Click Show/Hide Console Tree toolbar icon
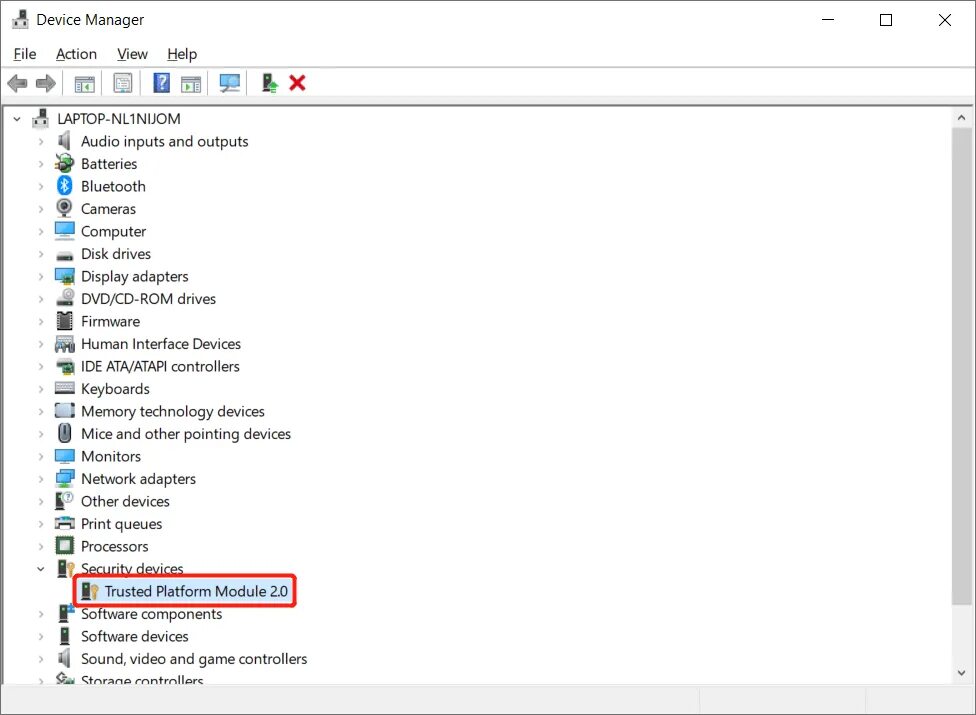The image size is (976, 715). (x=85, y=83)
